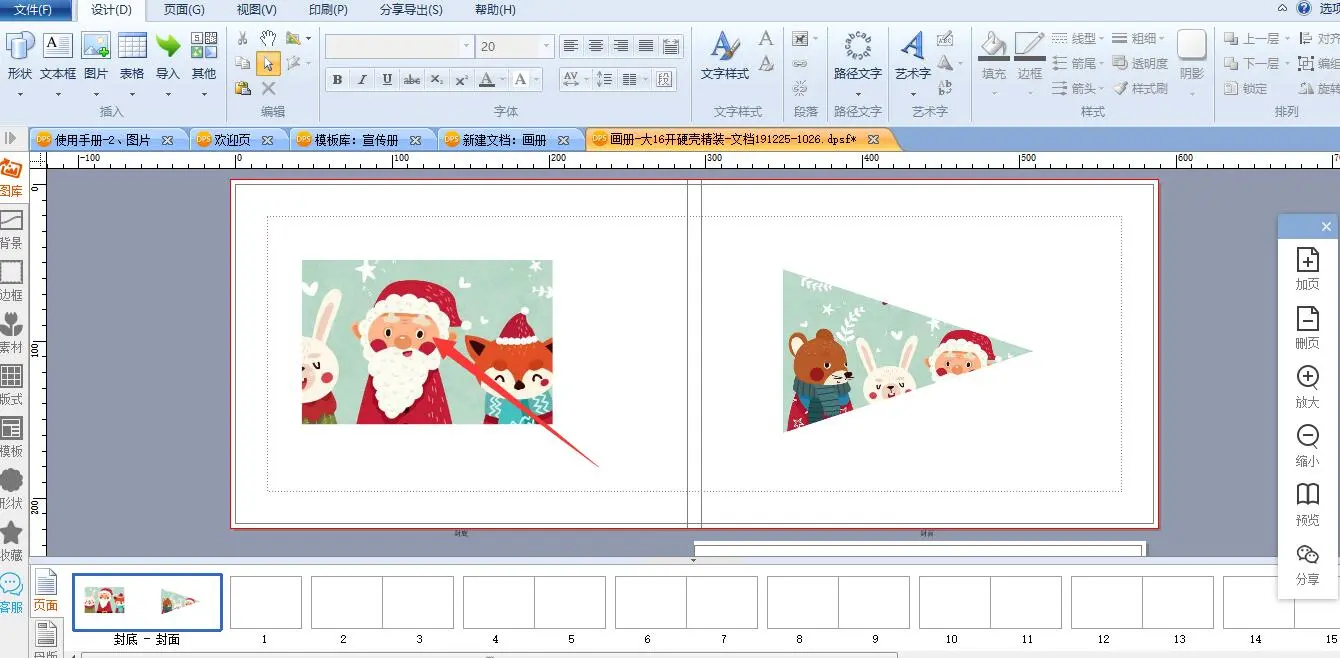Click the 透明度 transparency button

1140,63
